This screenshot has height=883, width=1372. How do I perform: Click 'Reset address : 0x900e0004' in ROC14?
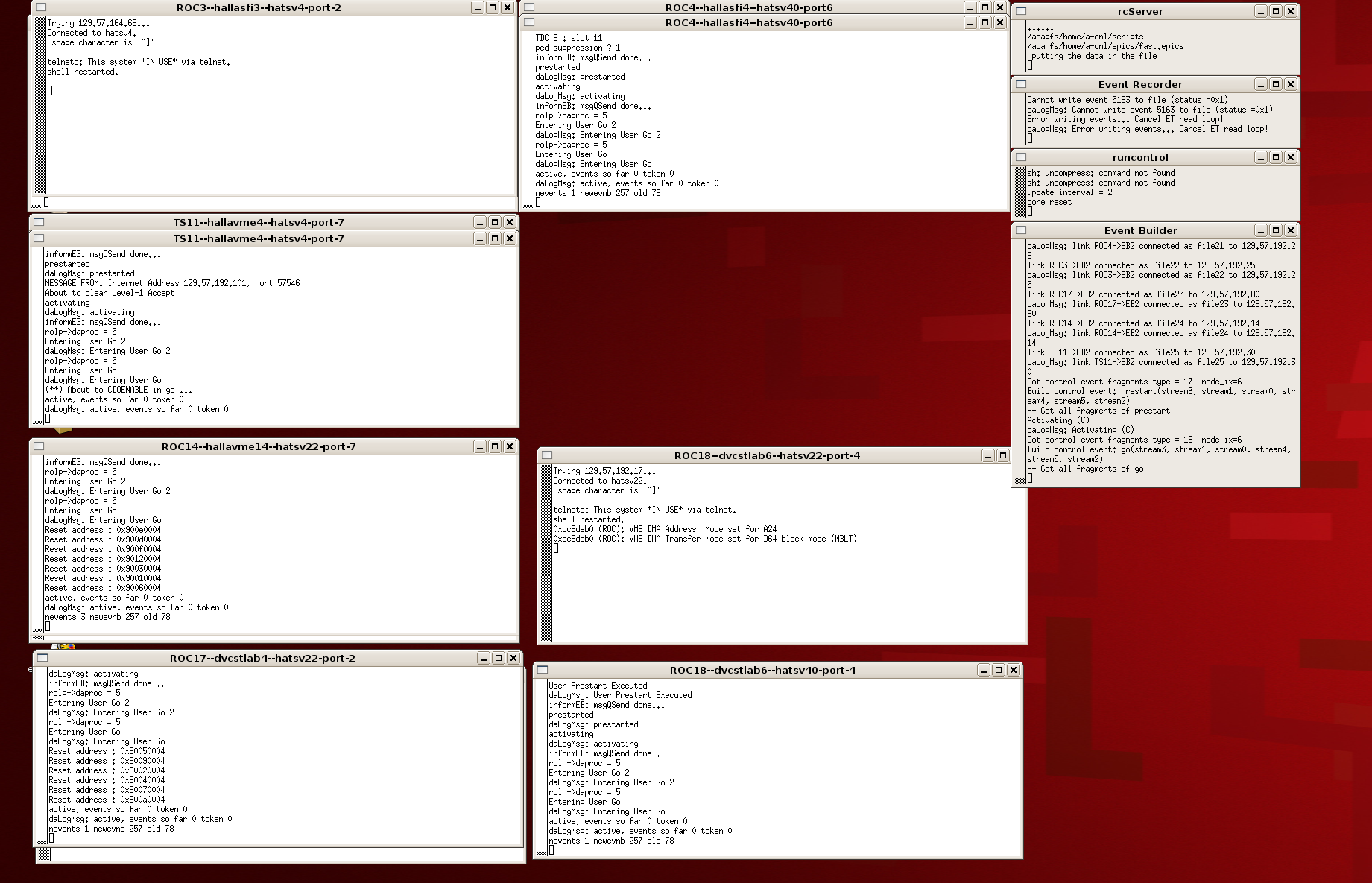point(103,530)
